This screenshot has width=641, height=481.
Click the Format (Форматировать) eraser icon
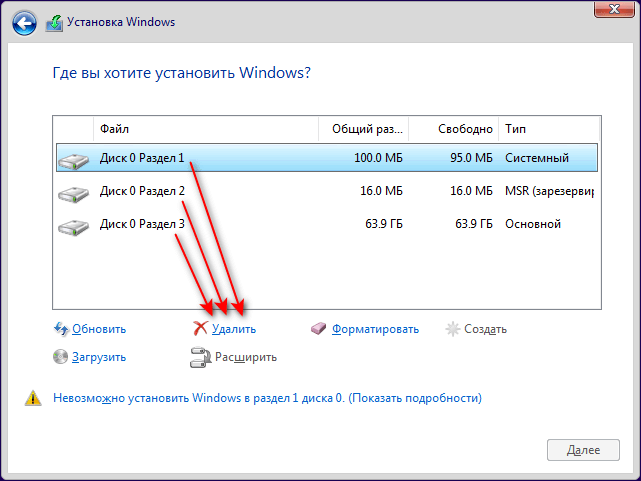coord(319,329)
